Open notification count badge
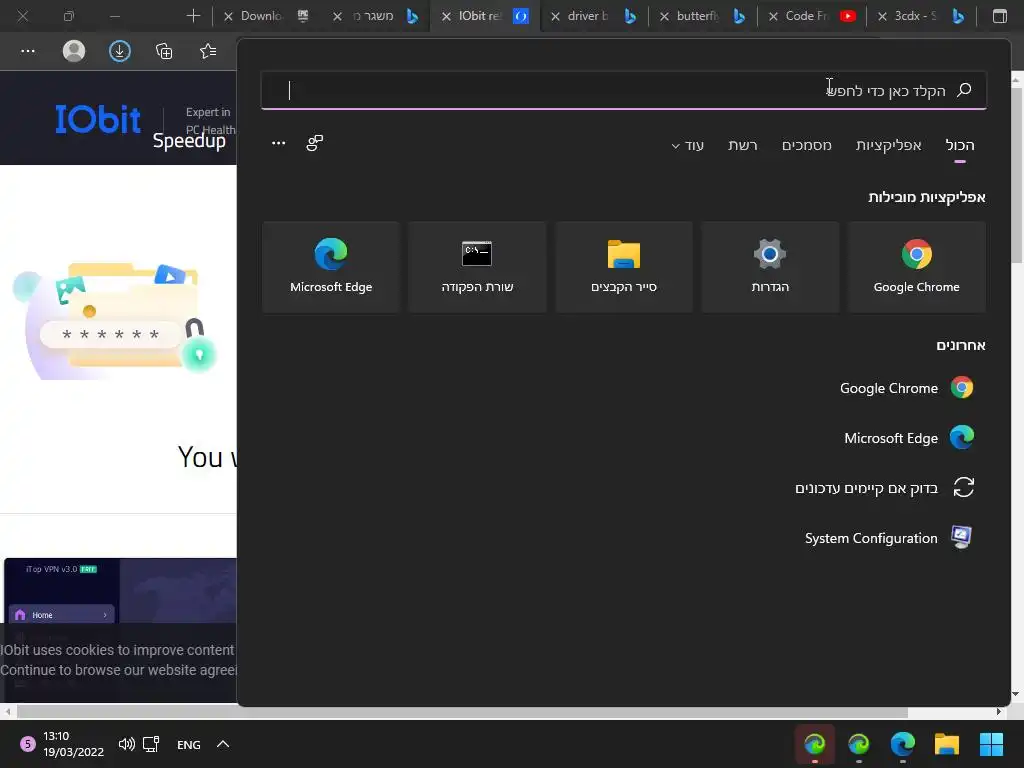Image resolution: width=1024 pixels, height=768 pixels. point(27,744)
